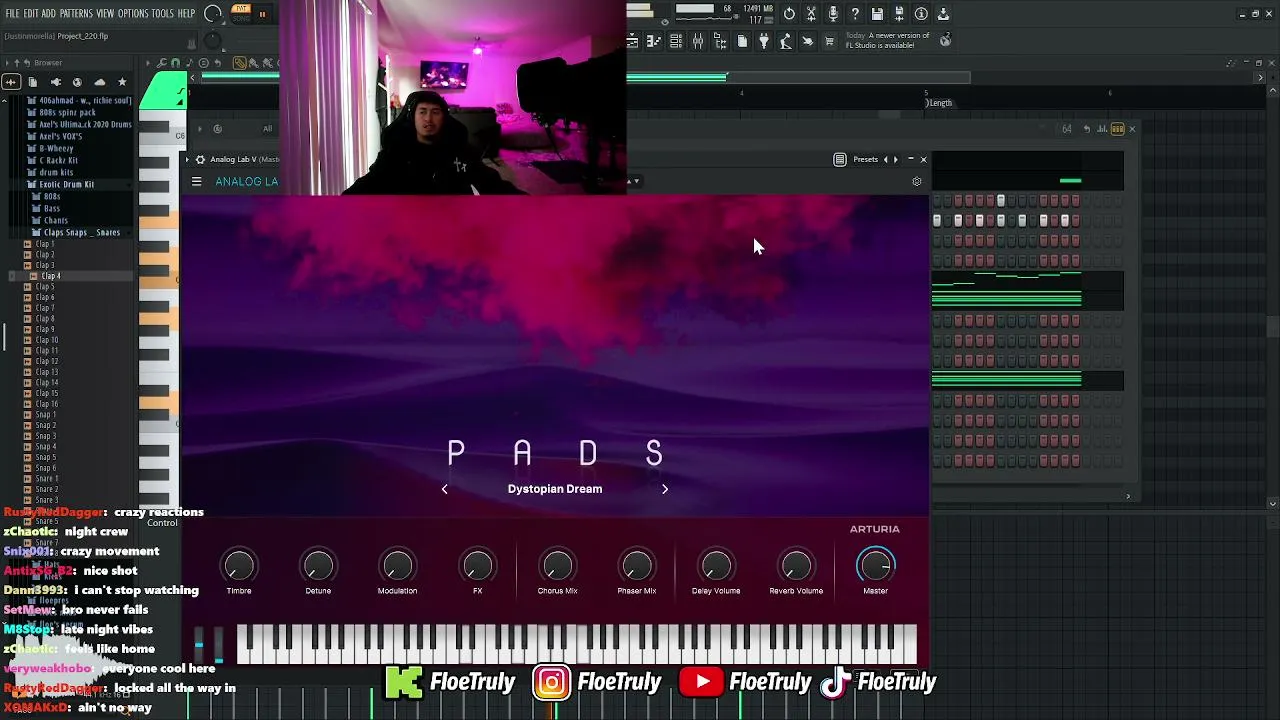The width and height of the screenshot is (1280, 720).
Task: Open the piano roll menu arrow
Action: (x=148, y=63)
